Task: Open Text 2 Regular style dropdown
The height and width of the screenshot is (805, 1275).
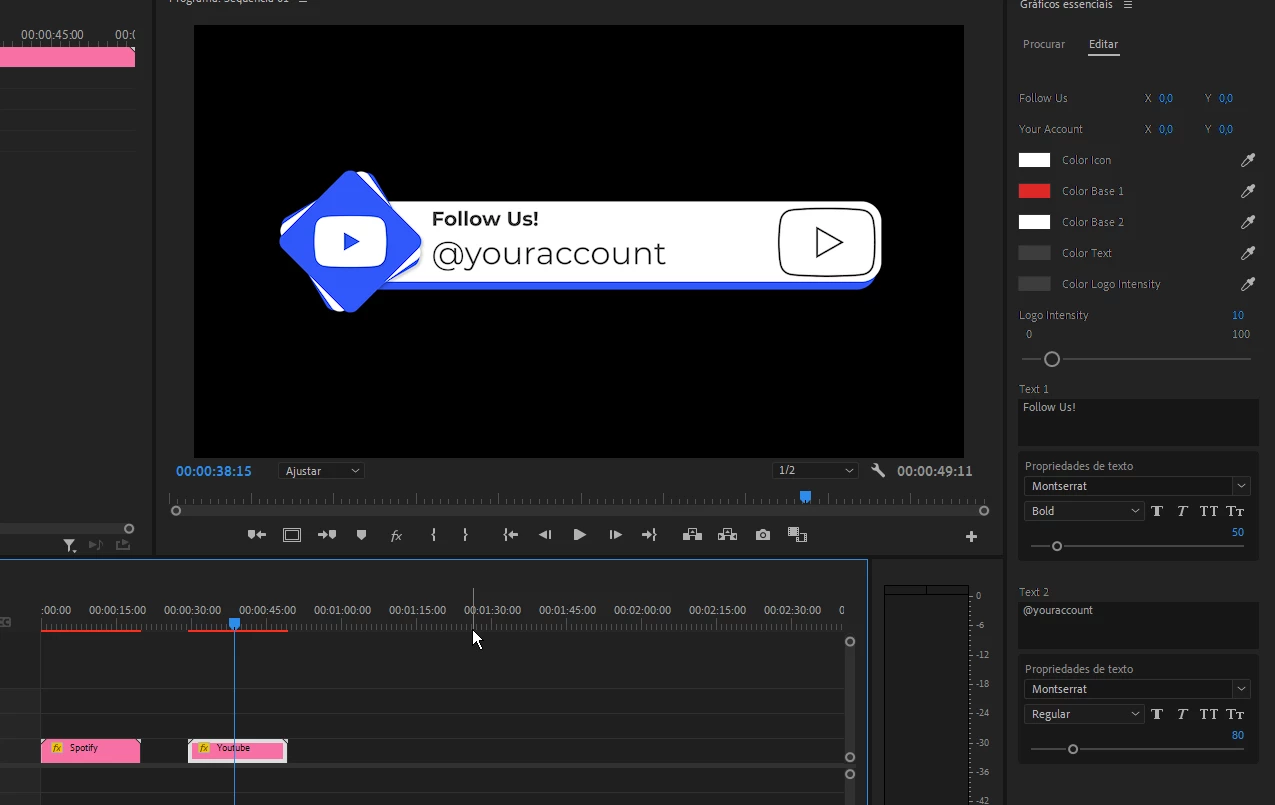Action: pos(1084,714)
